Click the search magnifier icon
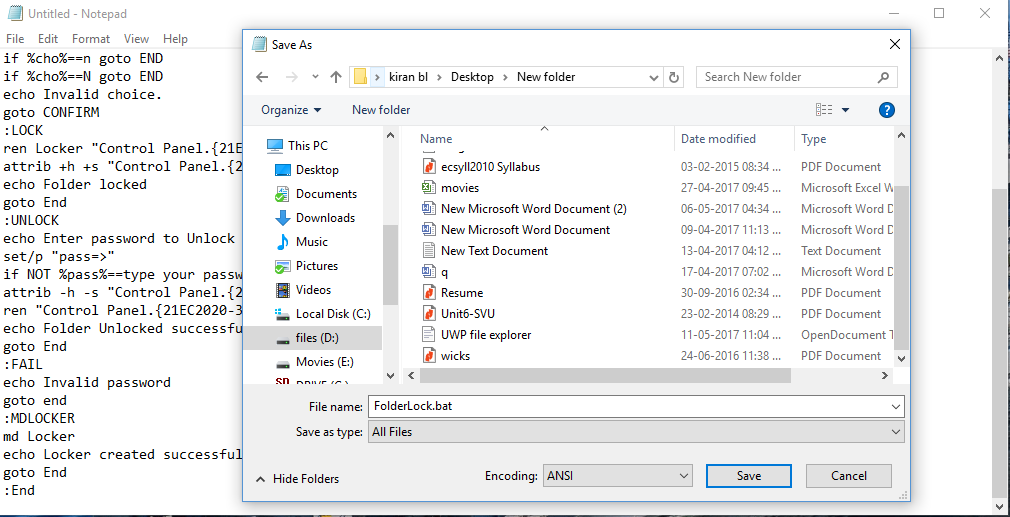 883,77
